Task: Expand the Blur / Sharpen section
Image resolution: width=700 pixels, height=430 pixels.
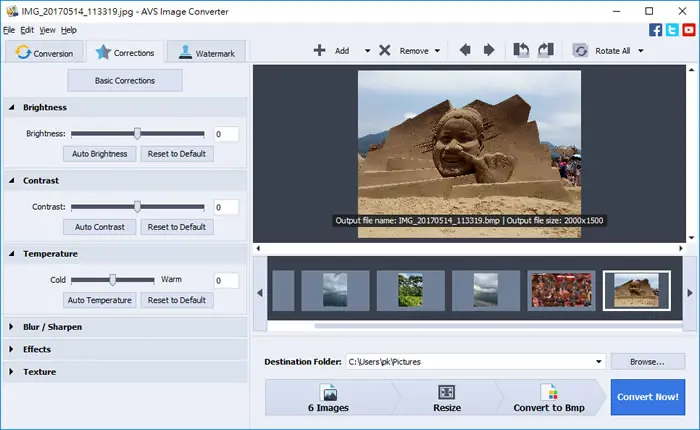Action: pyautogui.click(x=12, y=327)
